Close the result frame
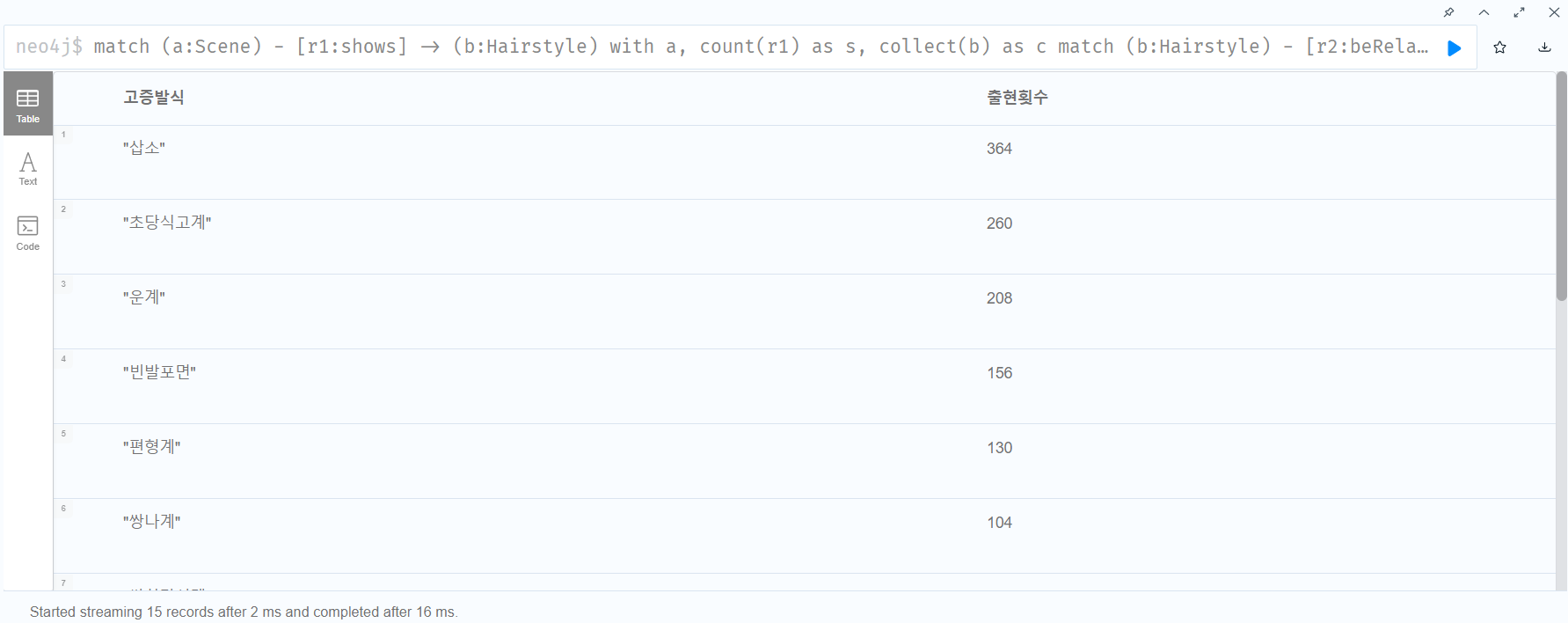Image resolution: width=1568 pixels, height=623 pixels. coord(1554,12)
